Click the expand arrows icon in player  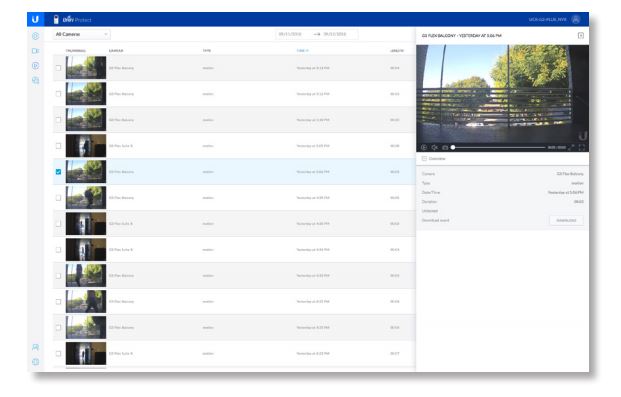click(x=571, y=147)
